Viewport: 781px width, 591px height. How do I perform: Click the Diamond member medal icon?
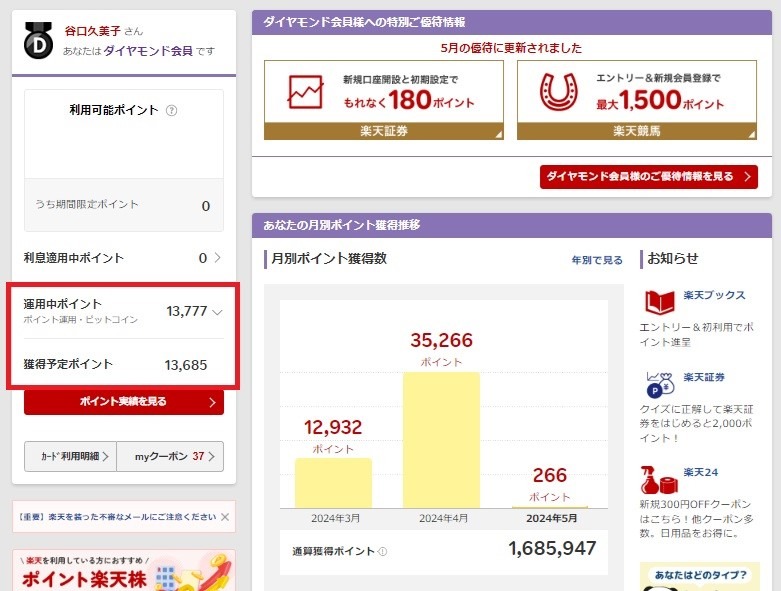38,40
